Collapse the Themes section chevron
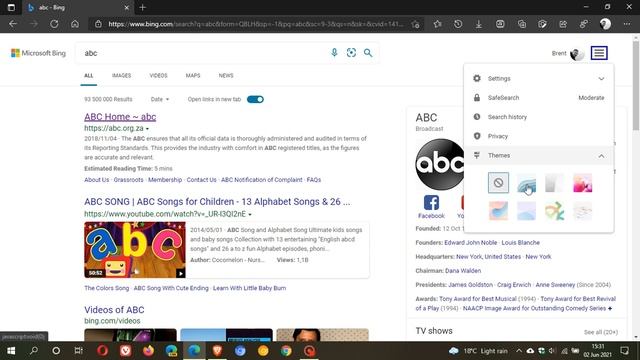This screenshot has height=360, width=640. [x=601, y=156]
